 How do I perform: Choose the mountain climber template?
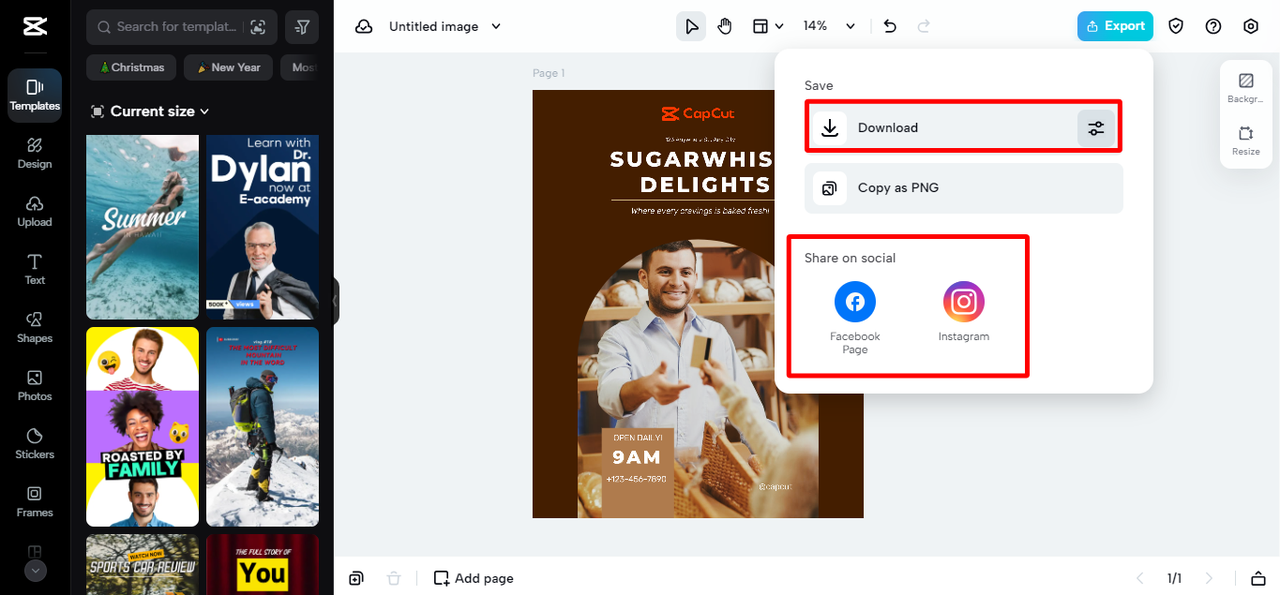[262, 427]
